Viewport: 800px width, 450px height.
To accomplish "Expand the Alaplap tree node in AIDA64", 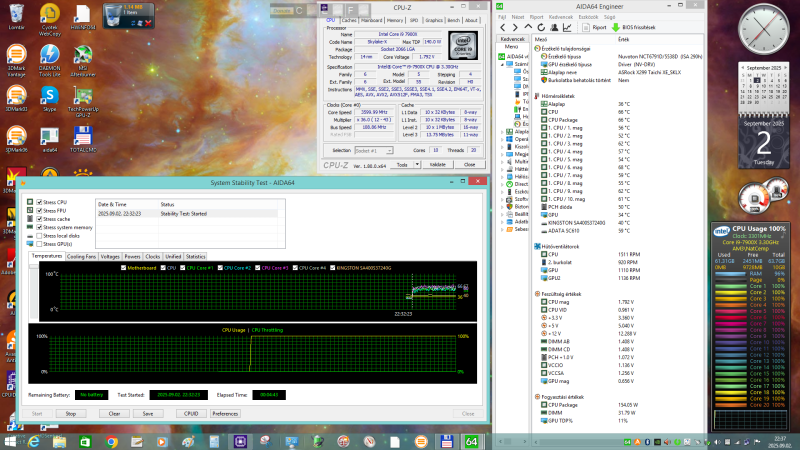I will pyautogui.click(x=504, y=130).
